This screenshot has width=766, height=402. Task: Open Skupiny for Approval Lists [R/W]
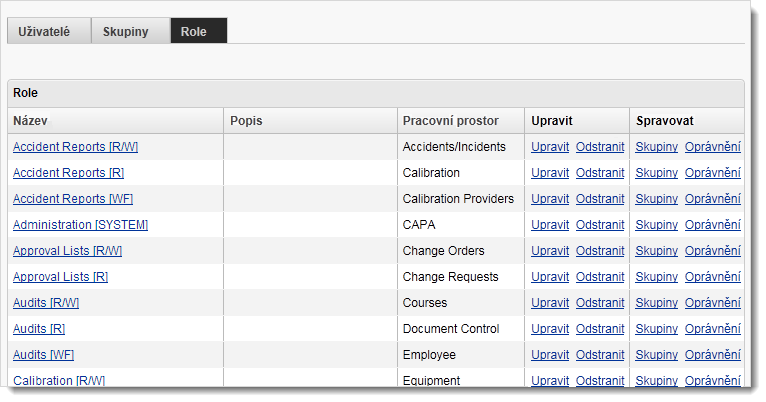coord(656,251)
